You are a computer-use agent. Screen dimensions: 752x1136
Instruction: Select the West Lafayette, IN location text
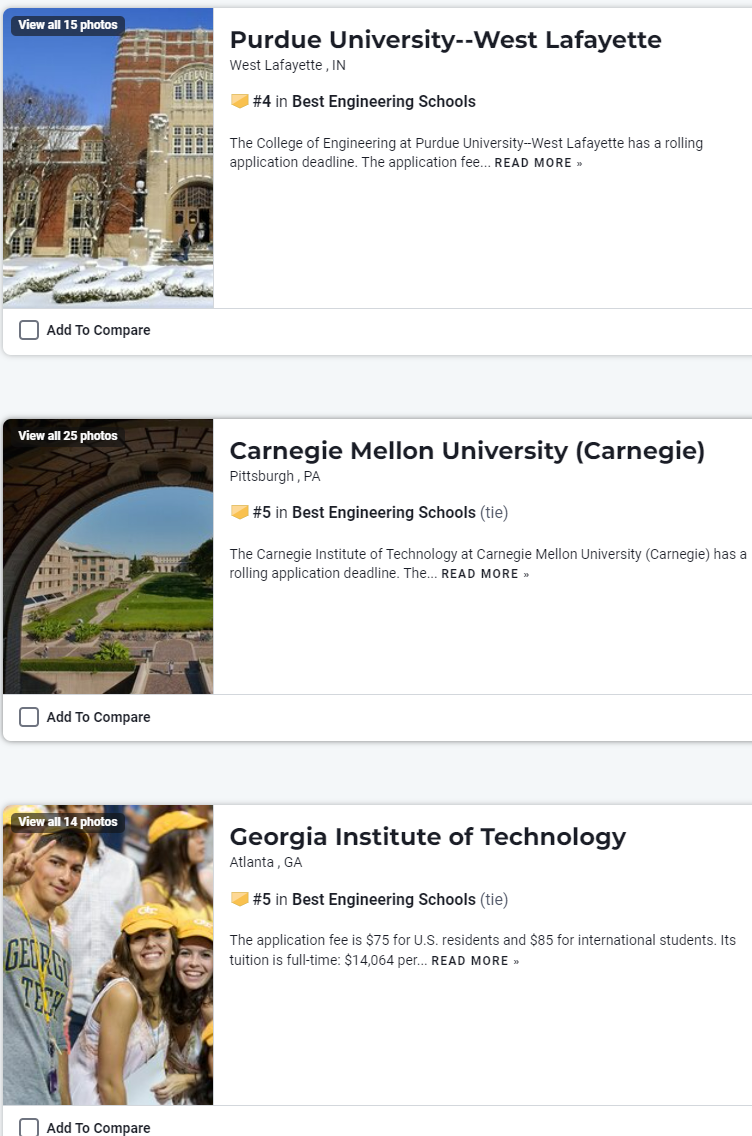[x=288, y=65]
